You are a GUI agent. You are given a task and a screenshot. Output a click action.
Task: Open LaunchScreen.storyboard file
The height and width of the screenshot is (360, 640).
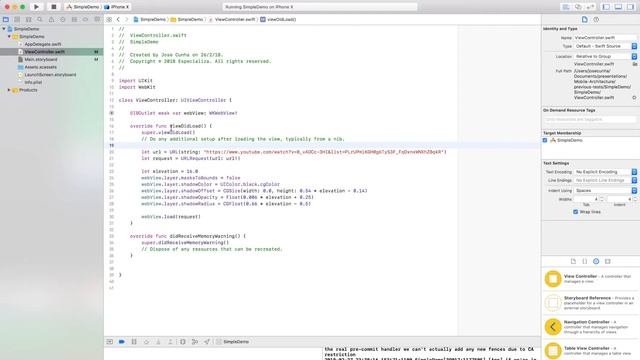pos(50,75)
